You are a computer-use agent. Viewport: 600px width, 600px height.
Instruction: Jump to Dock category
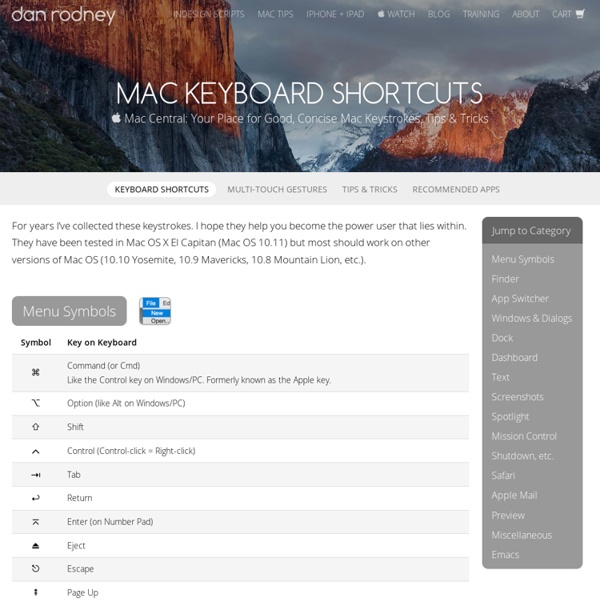[x=502, y=338]
